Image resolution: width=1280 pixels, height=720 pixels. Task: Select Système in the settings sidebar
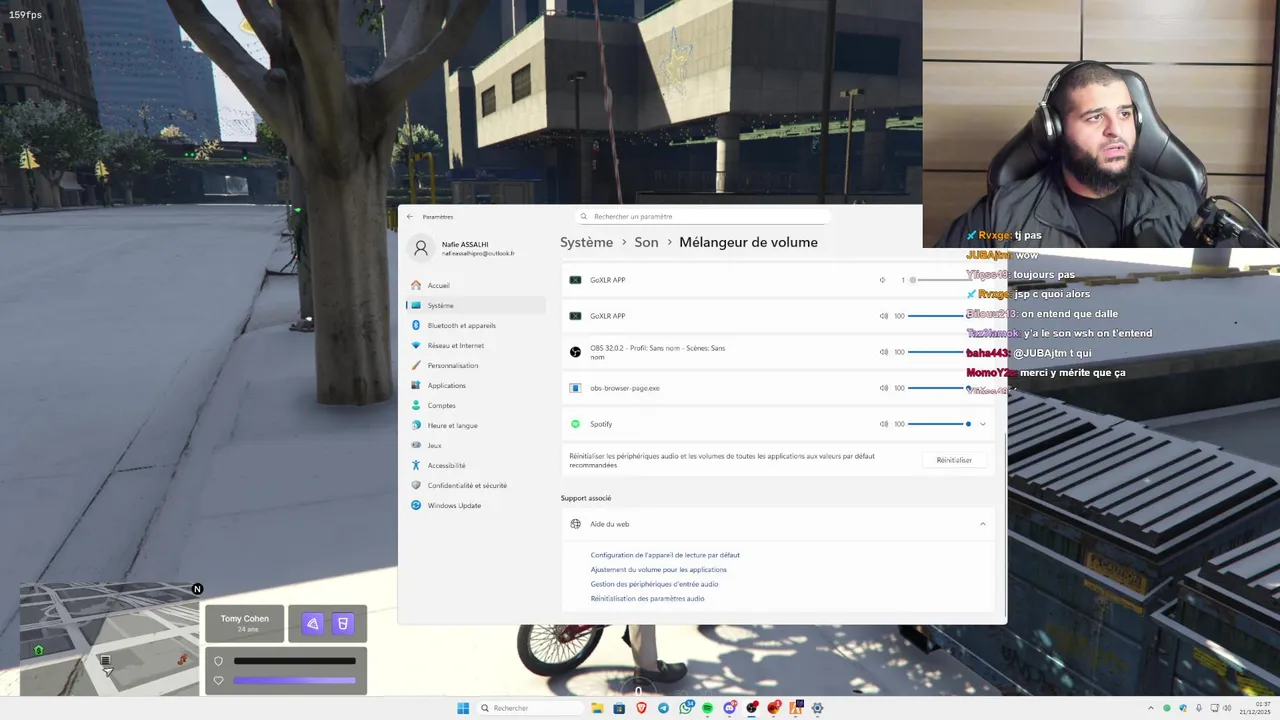click(476, 305)
